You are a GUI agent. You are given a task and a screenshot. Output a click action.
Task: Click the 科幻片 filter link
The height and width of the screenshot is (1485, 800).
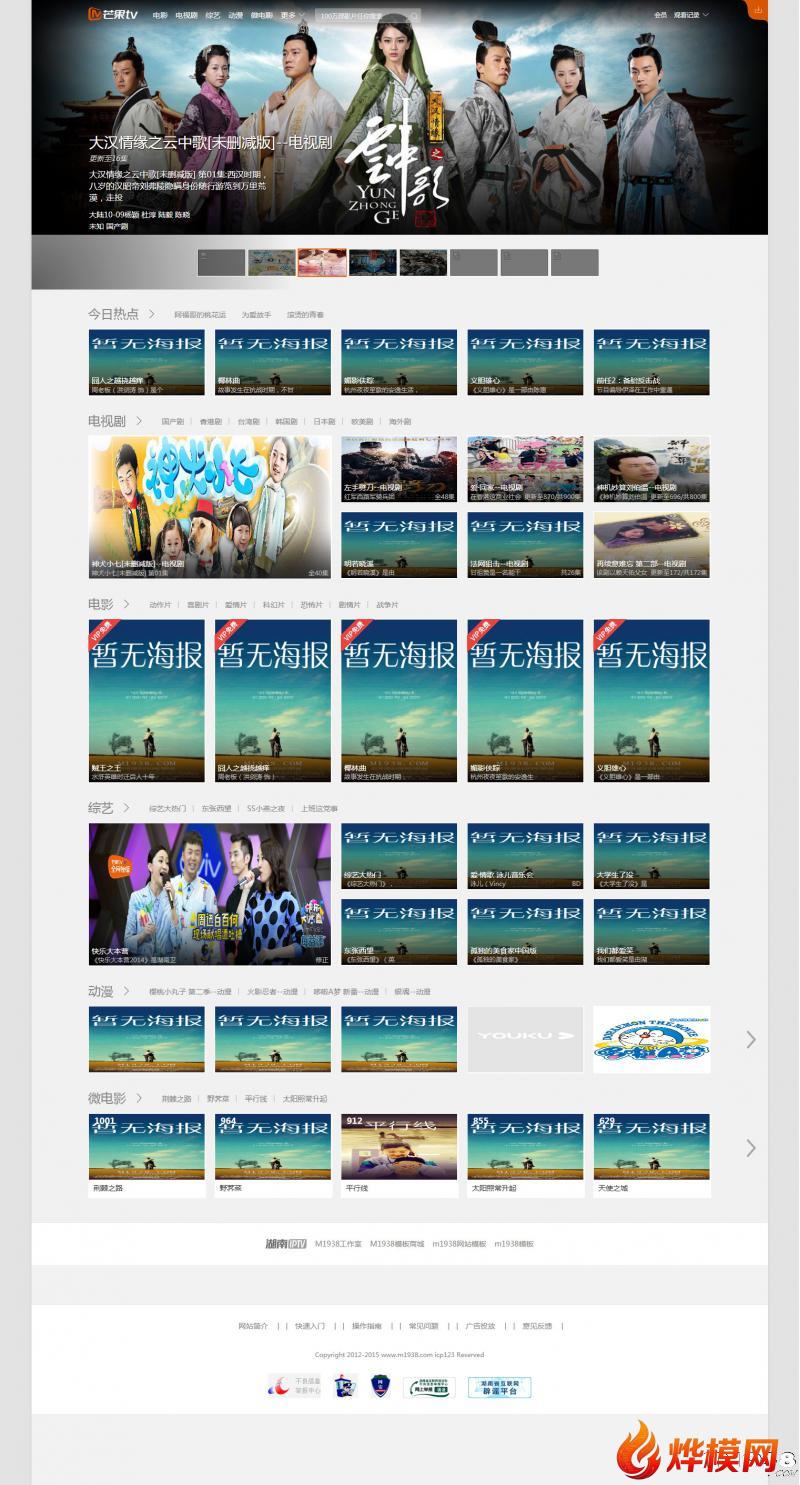tap(274, 605)
